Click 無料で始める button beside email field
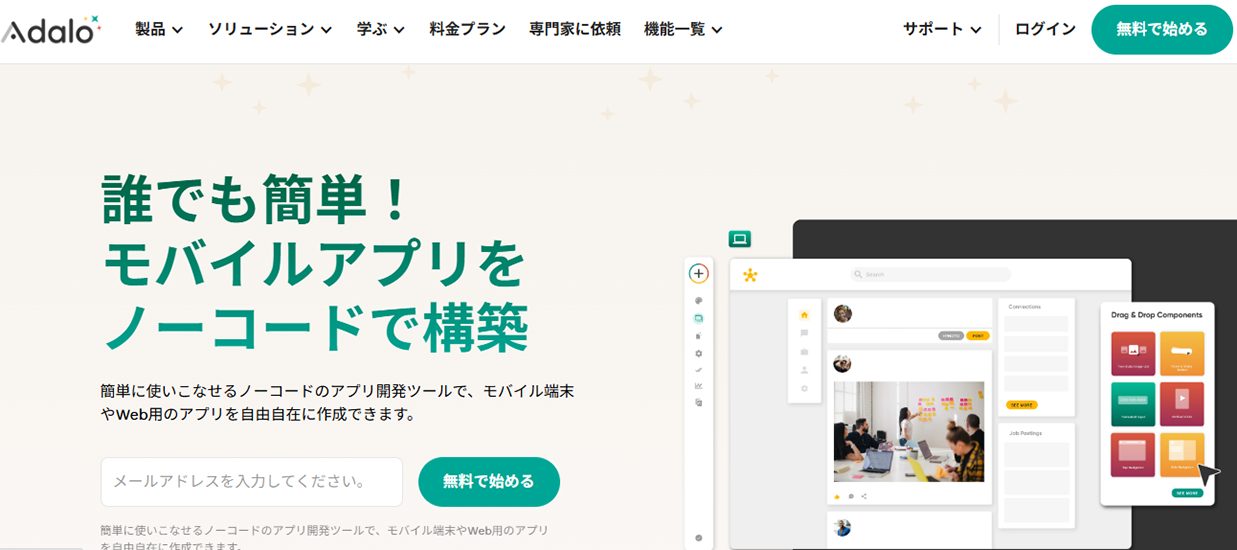 pos(489,482)
